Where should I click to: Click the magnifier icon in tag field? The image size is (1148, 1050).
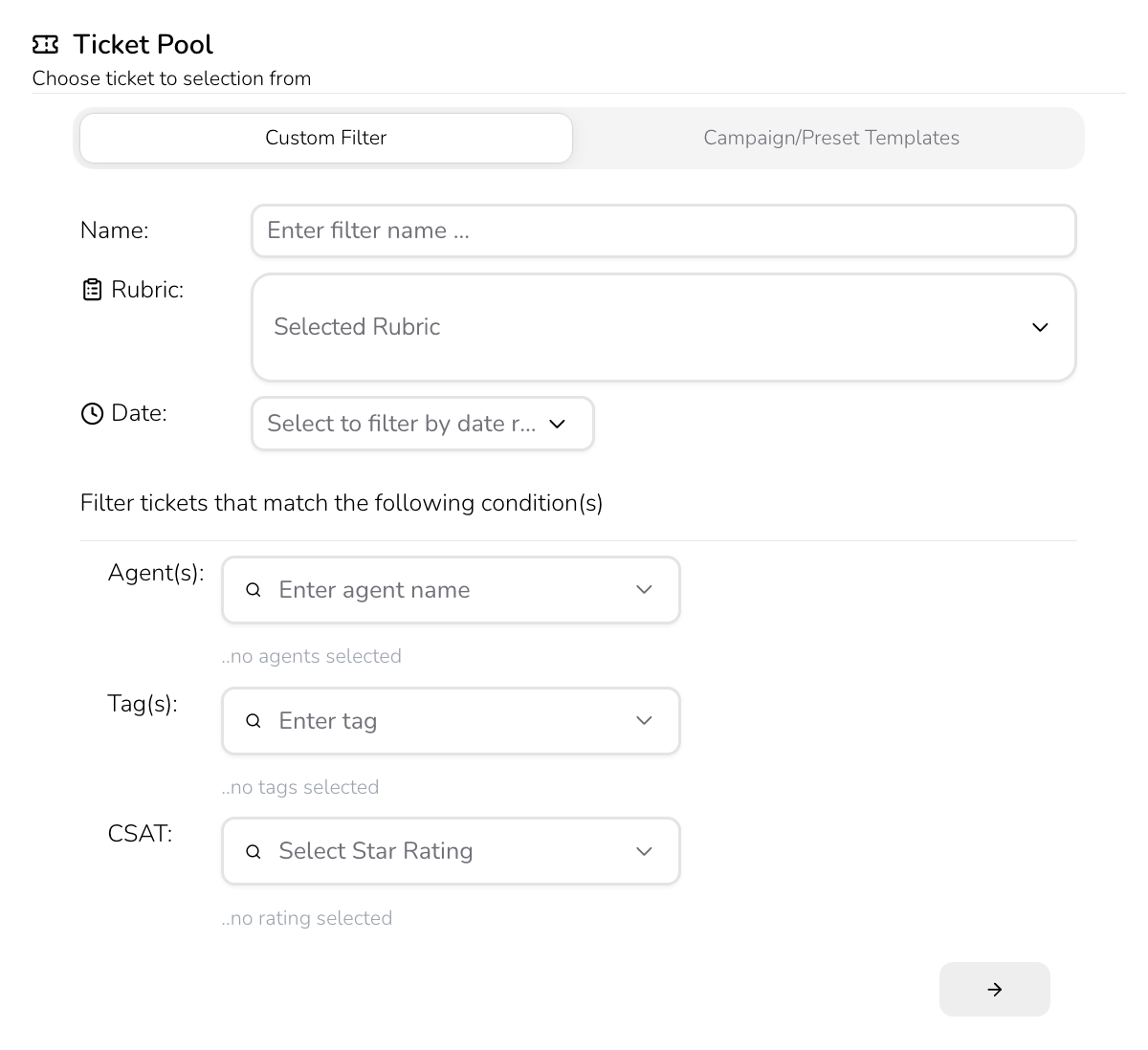[x=254, y=721]
